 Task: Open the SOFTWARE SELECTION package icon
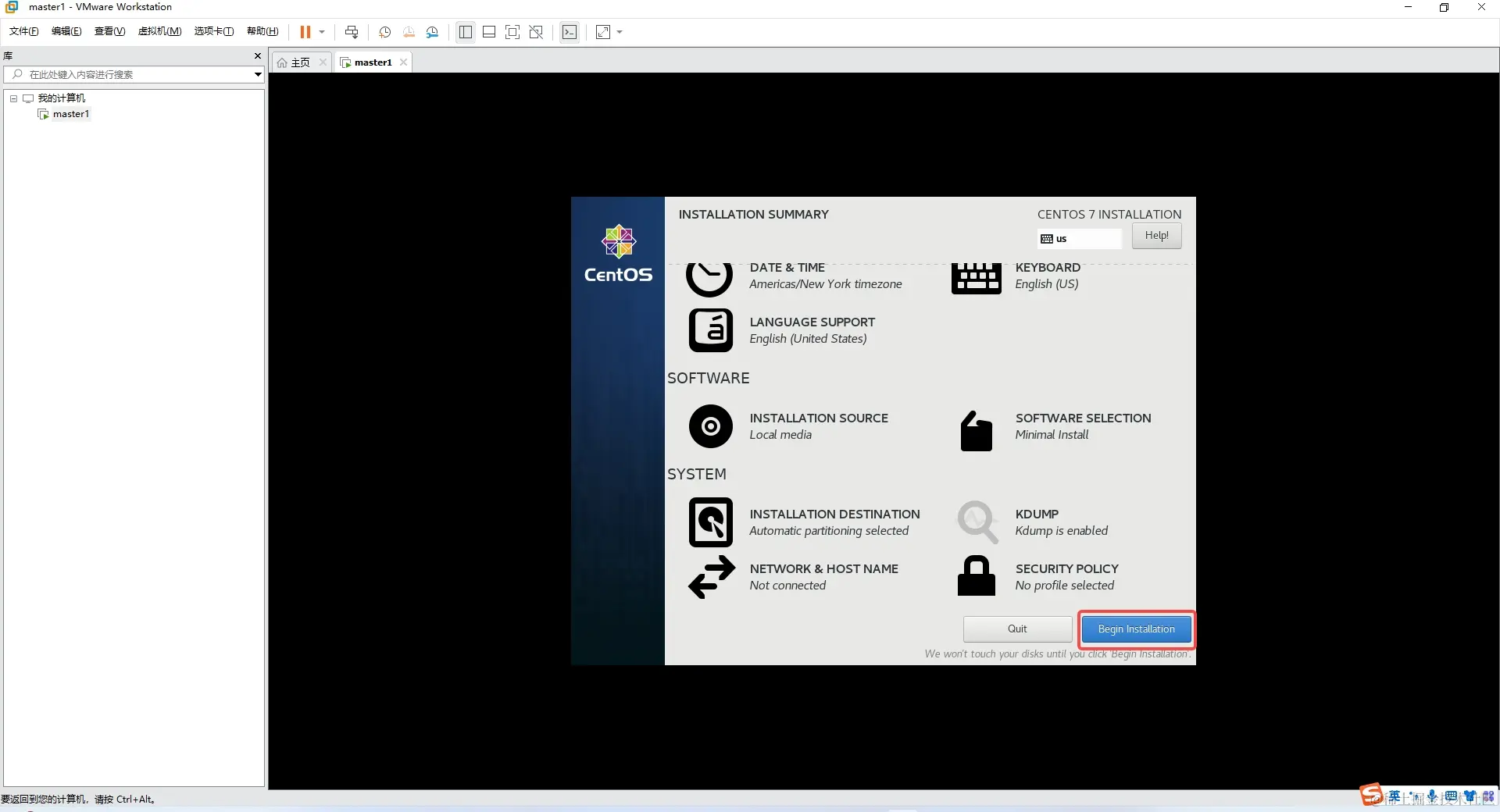pos(976,431)
